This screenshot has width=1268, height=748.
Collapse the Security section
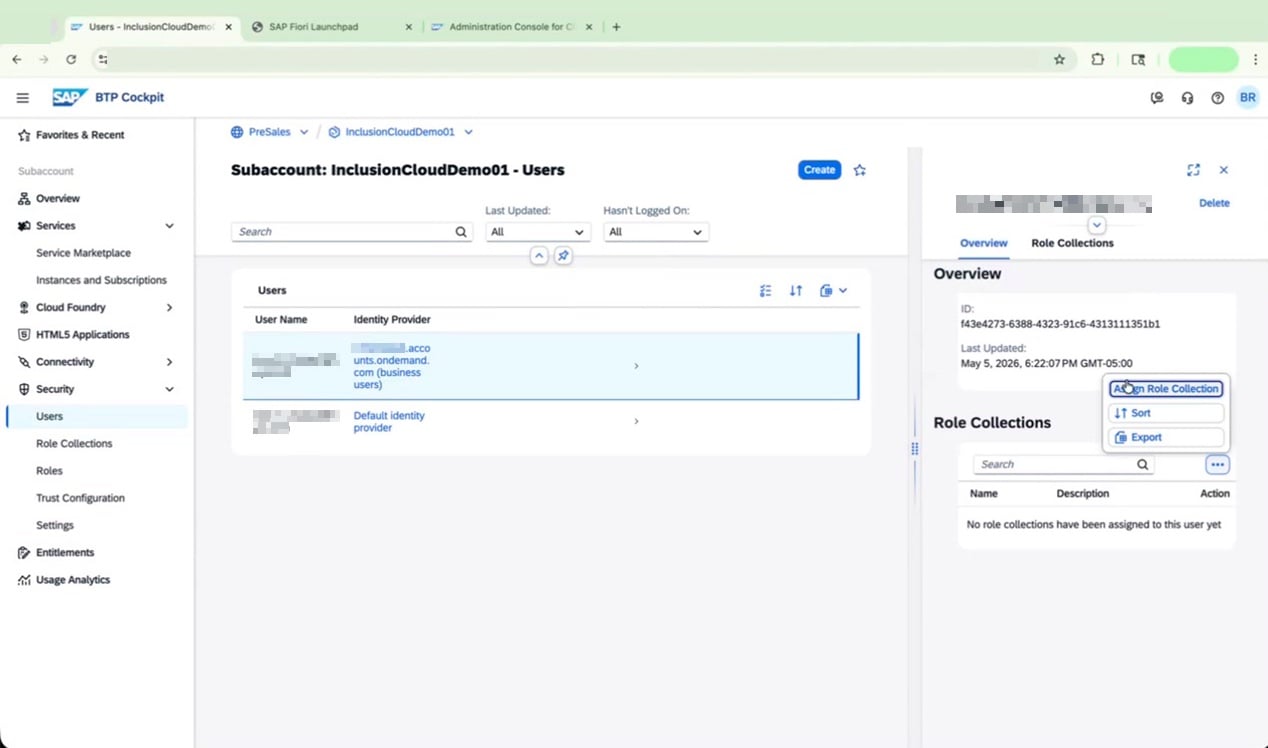(169, 389)
